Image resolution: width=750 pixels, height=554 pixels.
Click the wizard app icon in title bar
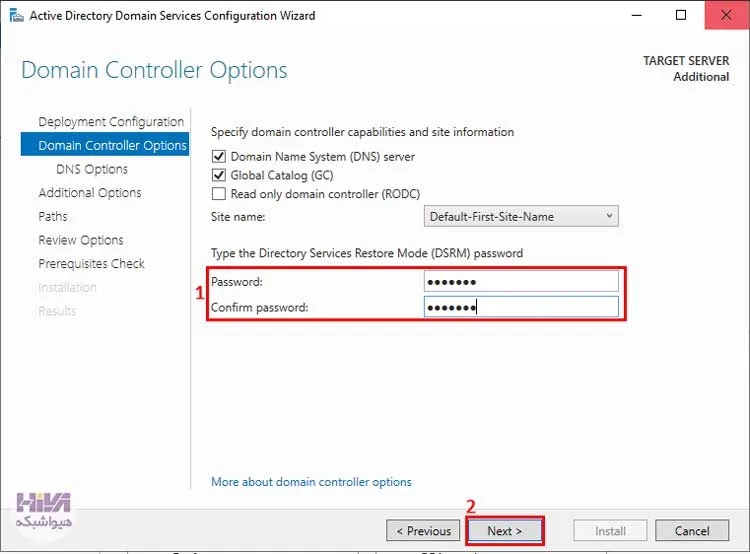16,15
